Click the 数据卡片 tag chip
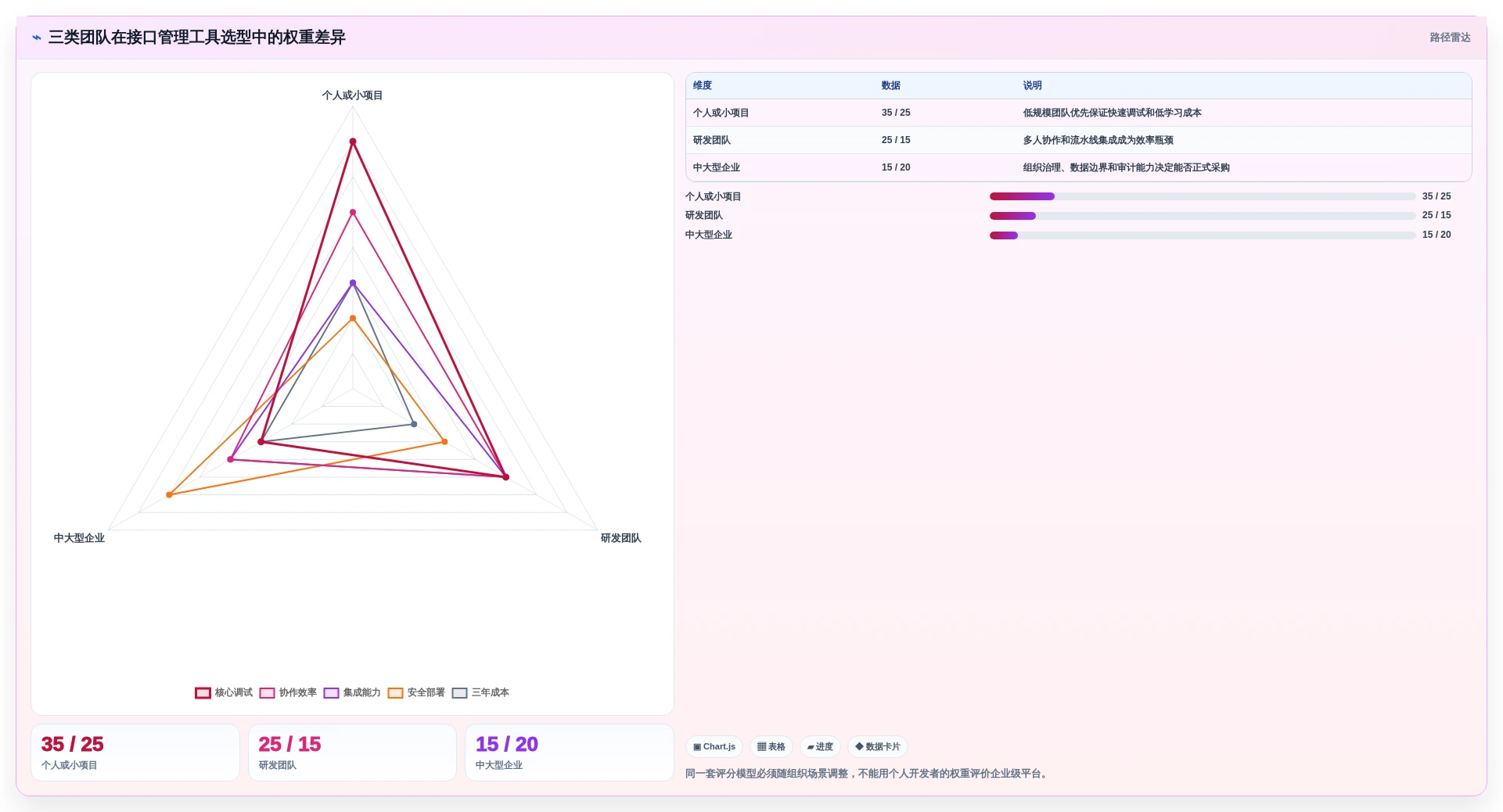Screen dimensions: 1503x812 pos(877,746)
